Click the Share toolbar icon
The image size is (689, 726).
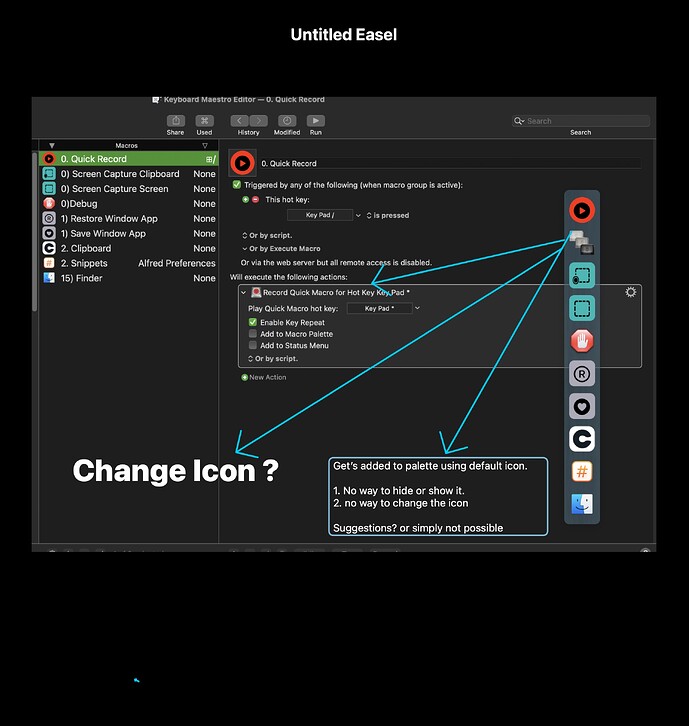click(x=175, y=121)
